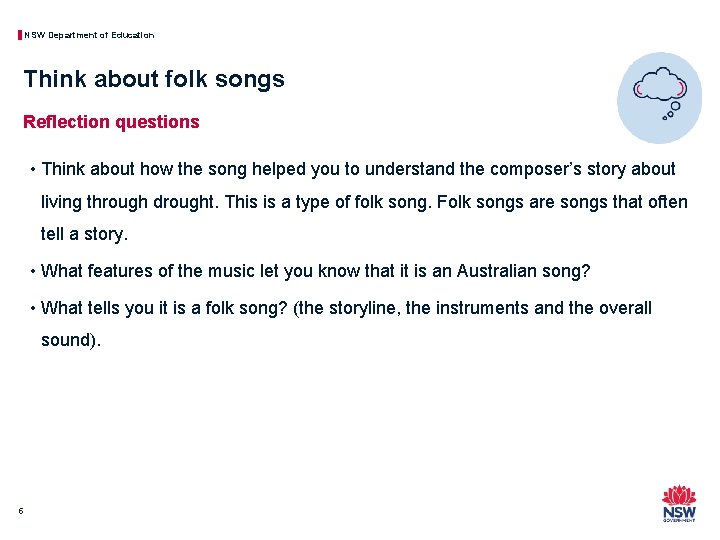This screenshot has height=540, width=720.
Task: Click the "GOVERNMENT" text under the NSW logo
Action: [679, 522]
